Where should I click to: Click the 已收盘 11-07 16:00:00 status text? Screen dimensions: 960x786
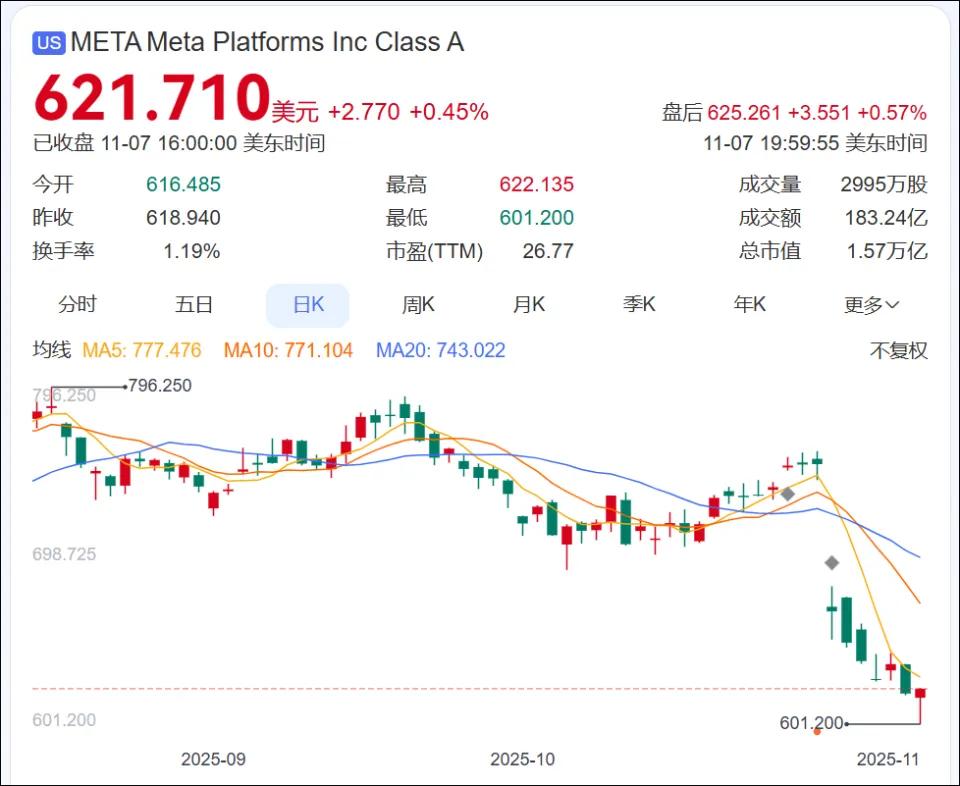[x=178, y=143]
